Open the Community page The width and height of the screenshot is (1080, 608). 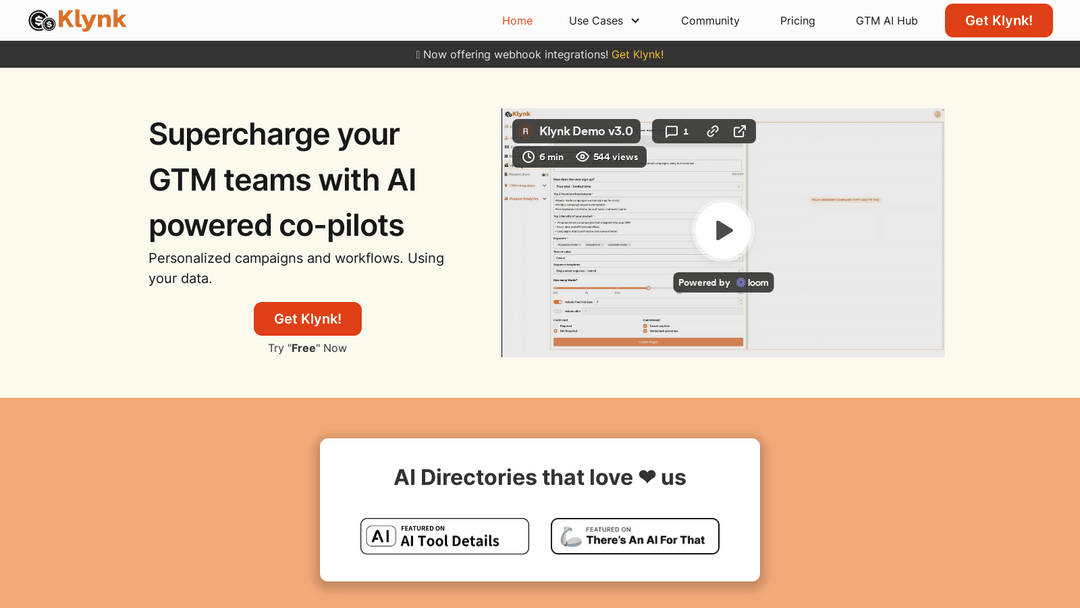pos(710,21)
